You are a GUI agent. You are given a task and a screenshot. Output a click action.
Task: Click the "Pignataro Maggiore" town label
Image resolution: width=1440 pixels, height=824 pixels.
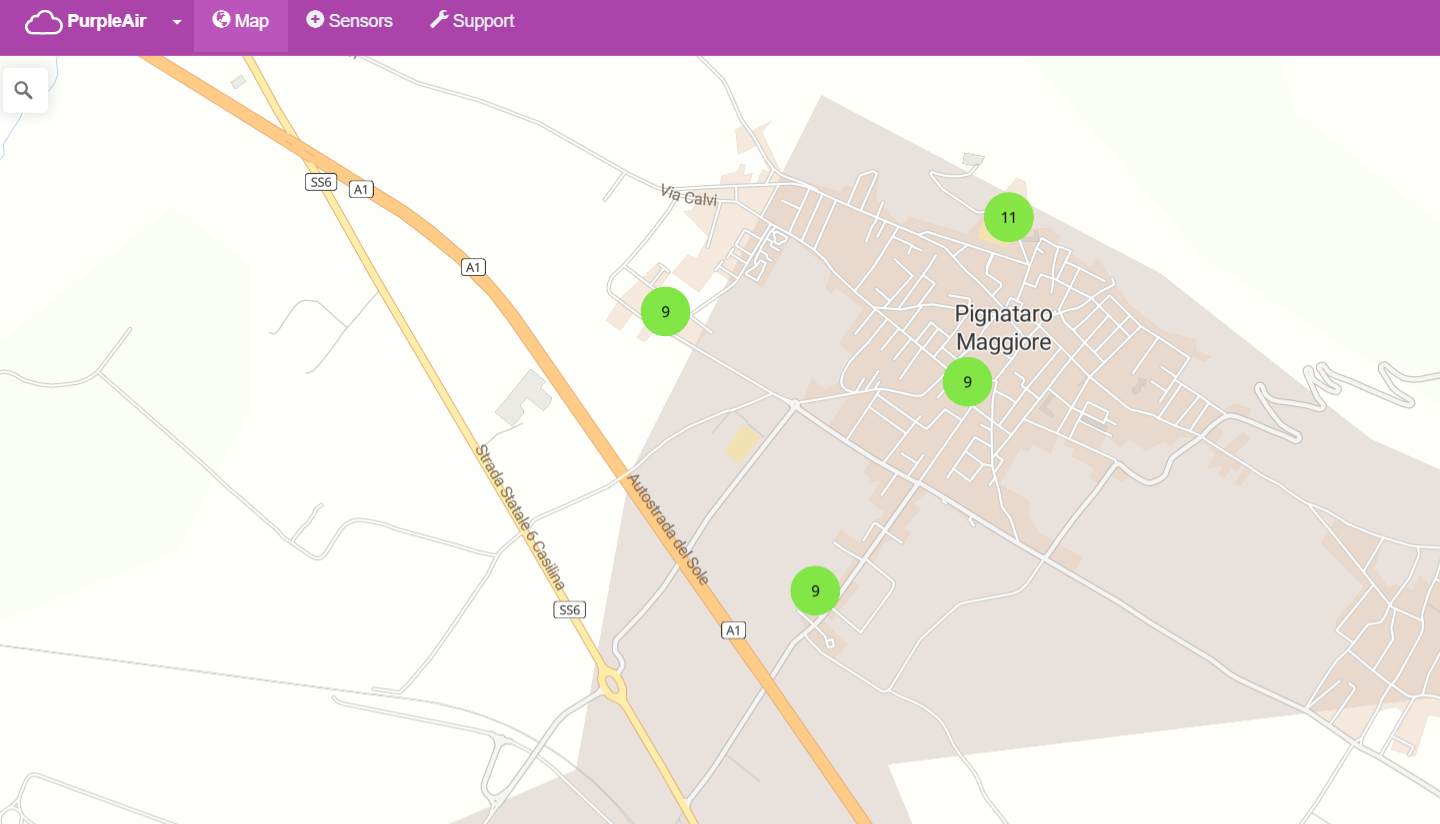[1003, 328]
